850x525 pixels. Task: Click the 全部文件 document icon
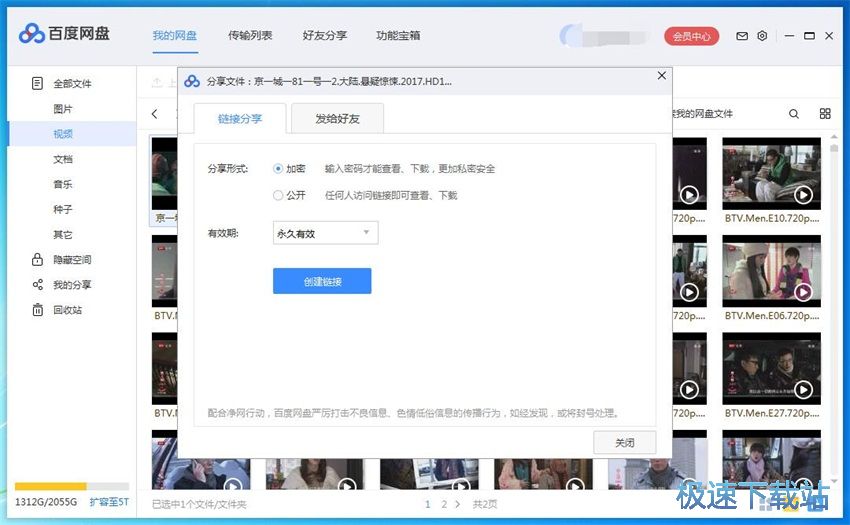37,83
